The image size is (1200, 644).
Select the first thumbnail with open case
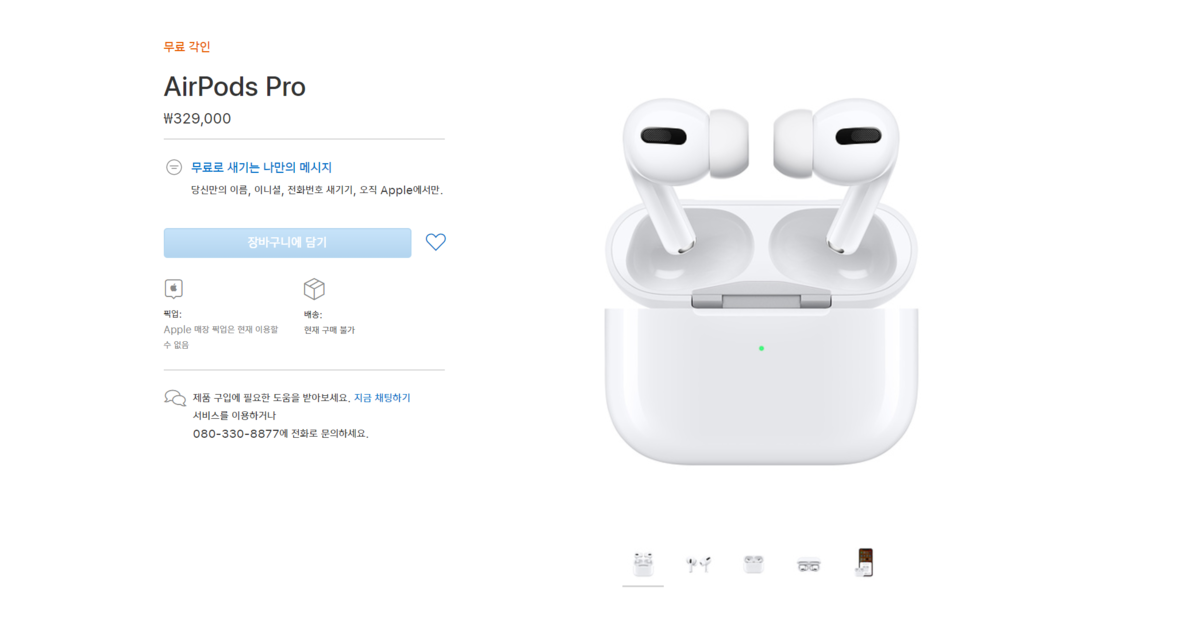click(x=643, y=565)
